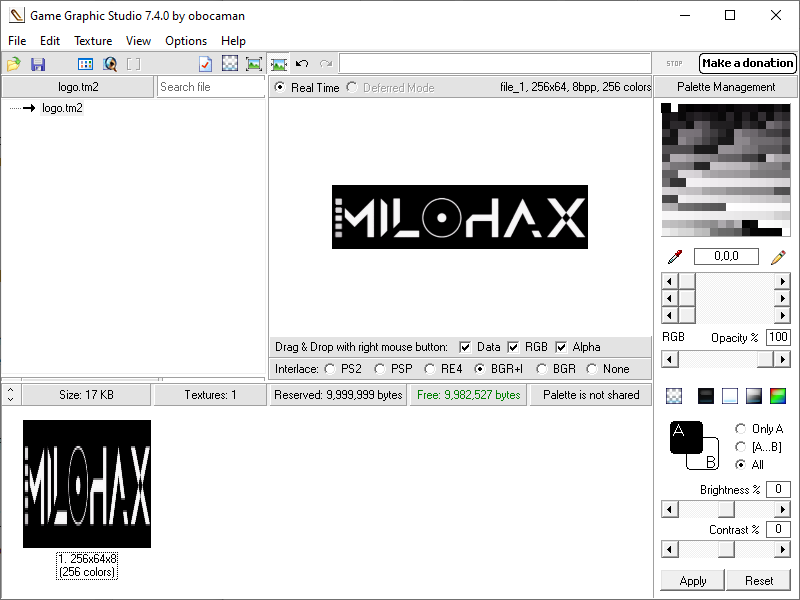Click the Brightness % value field
Image resolution: width=800 pixels, height=600 pixels.
pyautogui.click(x=778, y=489)
